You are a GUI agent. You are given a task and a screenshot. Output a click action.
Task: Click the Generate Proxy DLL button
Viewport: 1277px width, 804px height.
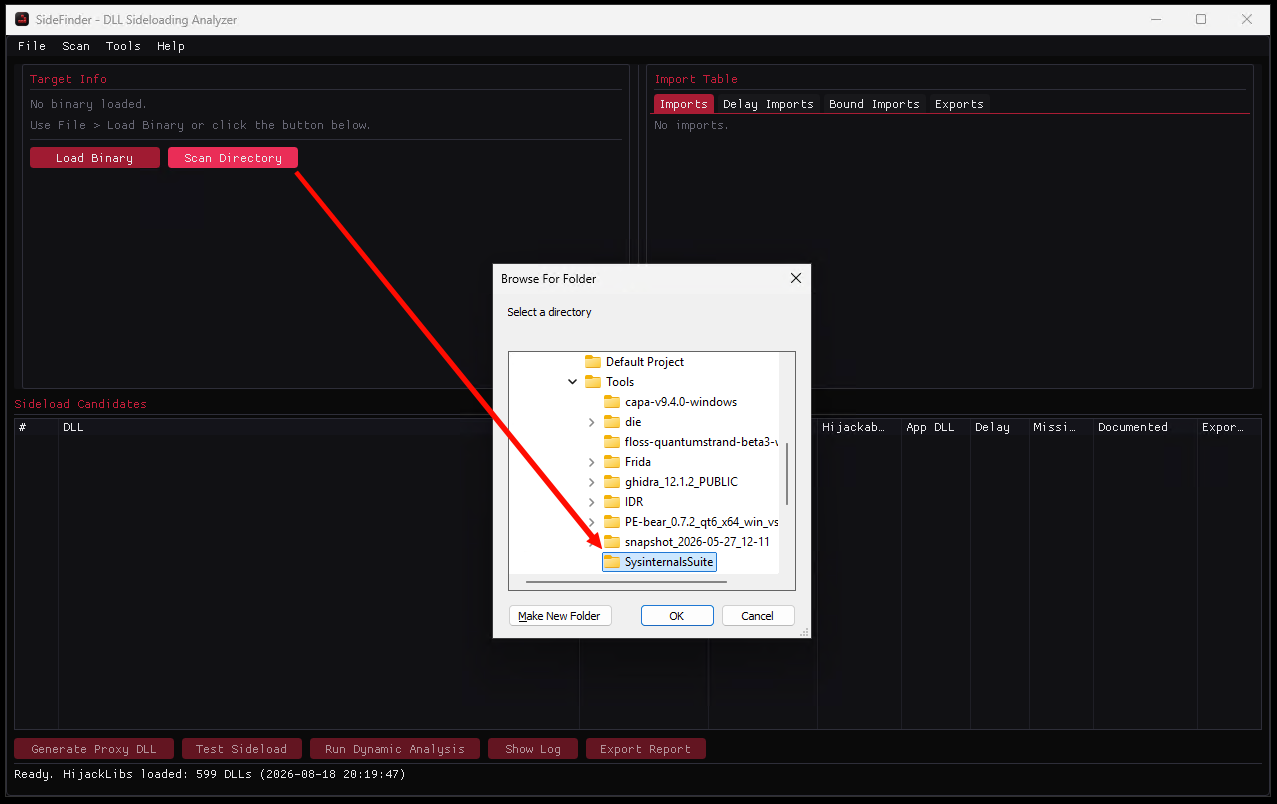tap(94, 749)
